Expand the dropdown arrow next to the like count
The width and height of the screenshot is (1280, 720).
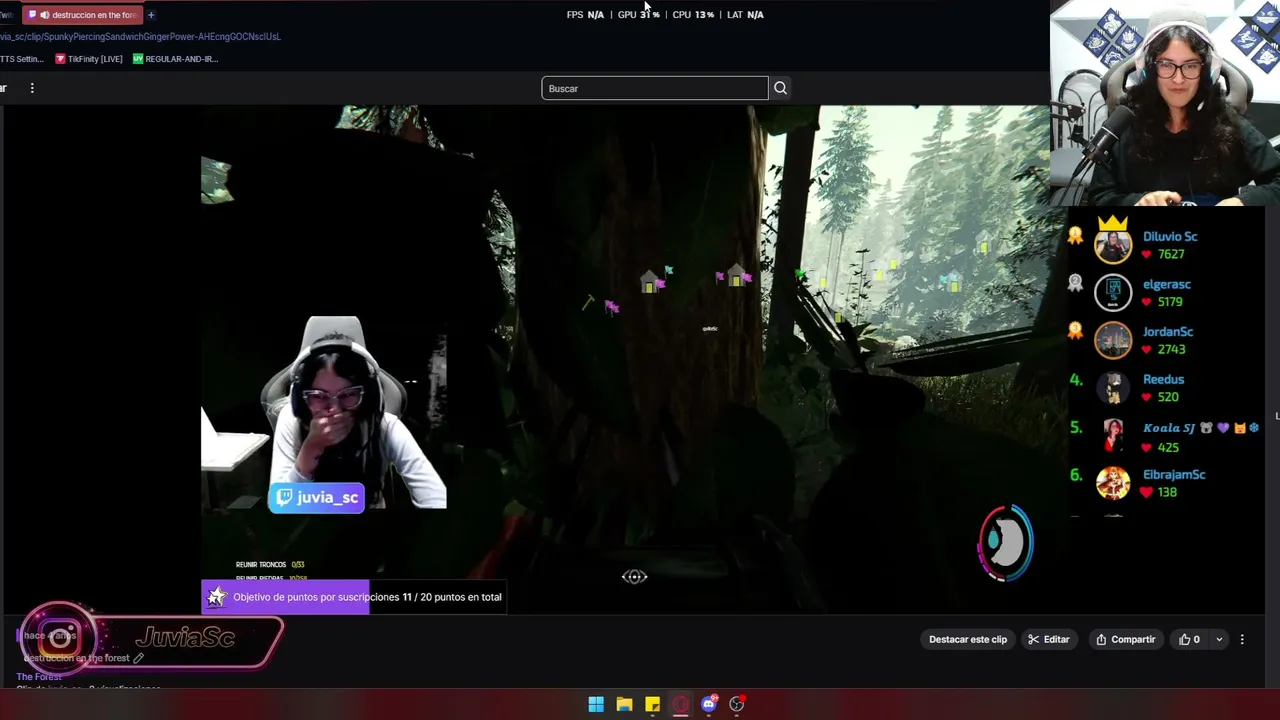click(x=1219, y=639)
